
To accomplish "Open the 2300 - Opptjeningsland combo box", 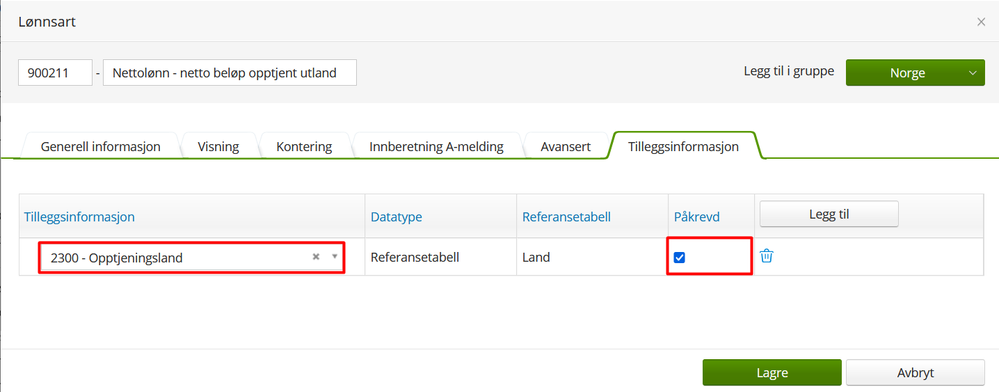I will (192, 258).
